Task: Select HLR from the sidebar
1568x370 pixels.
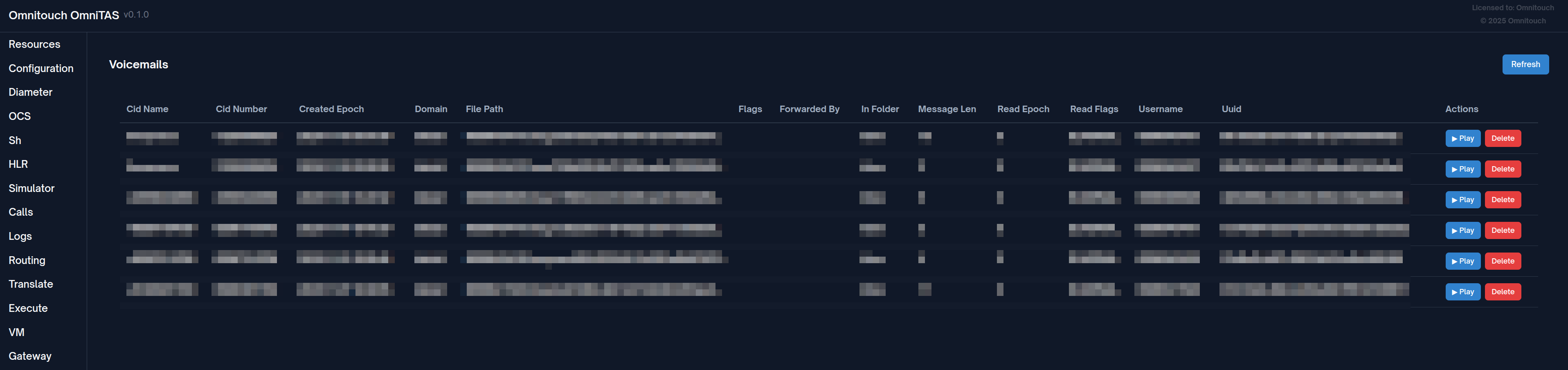Action: pyautogui.click(x=18, y=164)
